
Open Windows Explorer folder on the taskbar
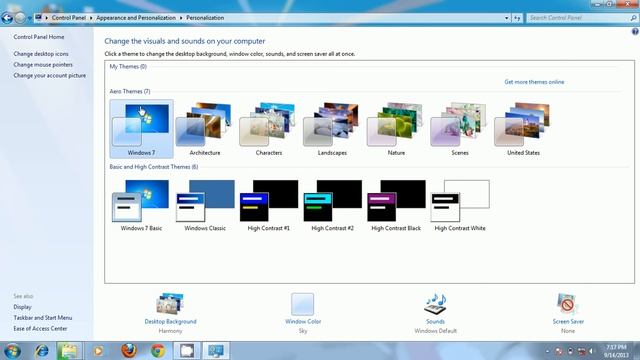click(x=69, y=351)
